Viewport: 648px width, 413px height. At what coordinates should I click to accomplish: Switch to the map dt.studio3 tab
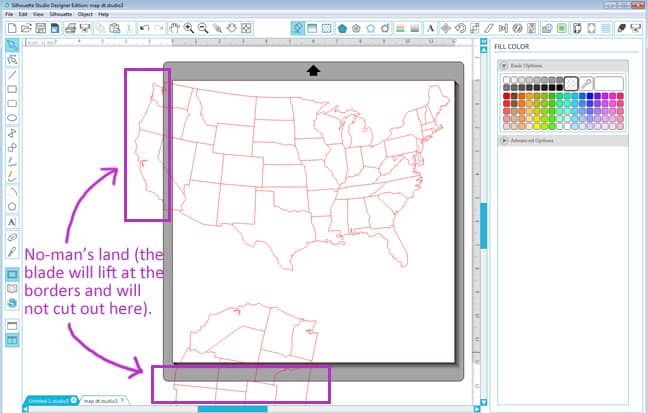101,401
